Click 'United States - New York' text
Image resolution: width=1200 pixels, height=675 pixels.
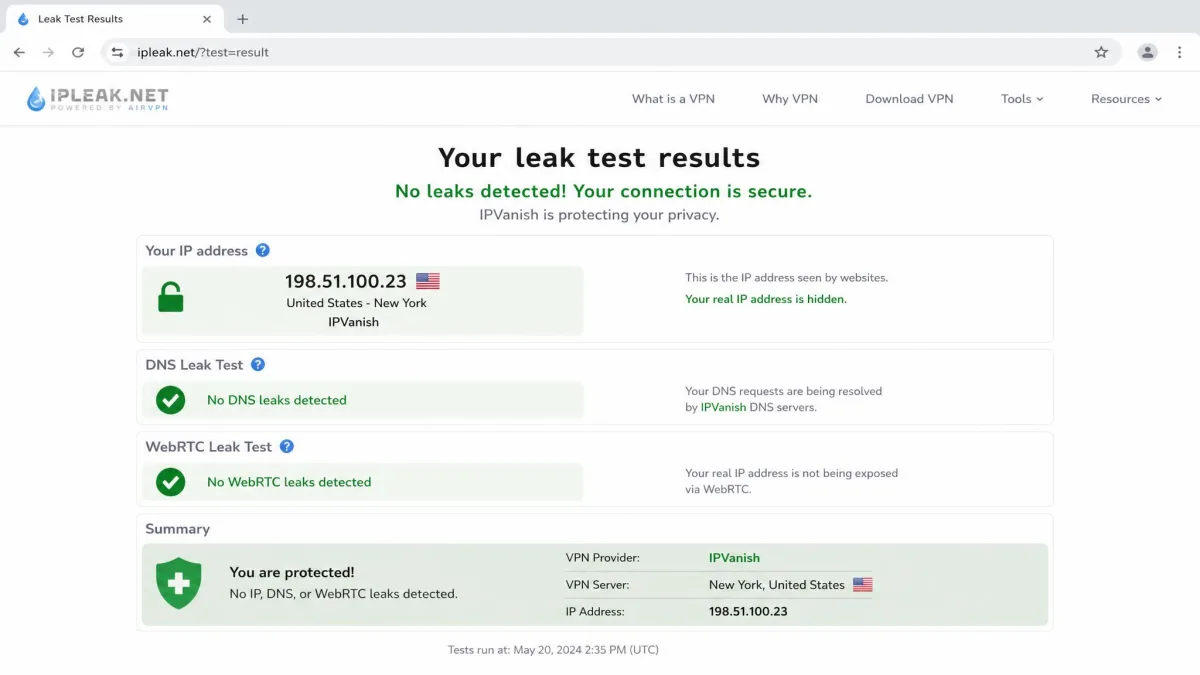[356, 303]
